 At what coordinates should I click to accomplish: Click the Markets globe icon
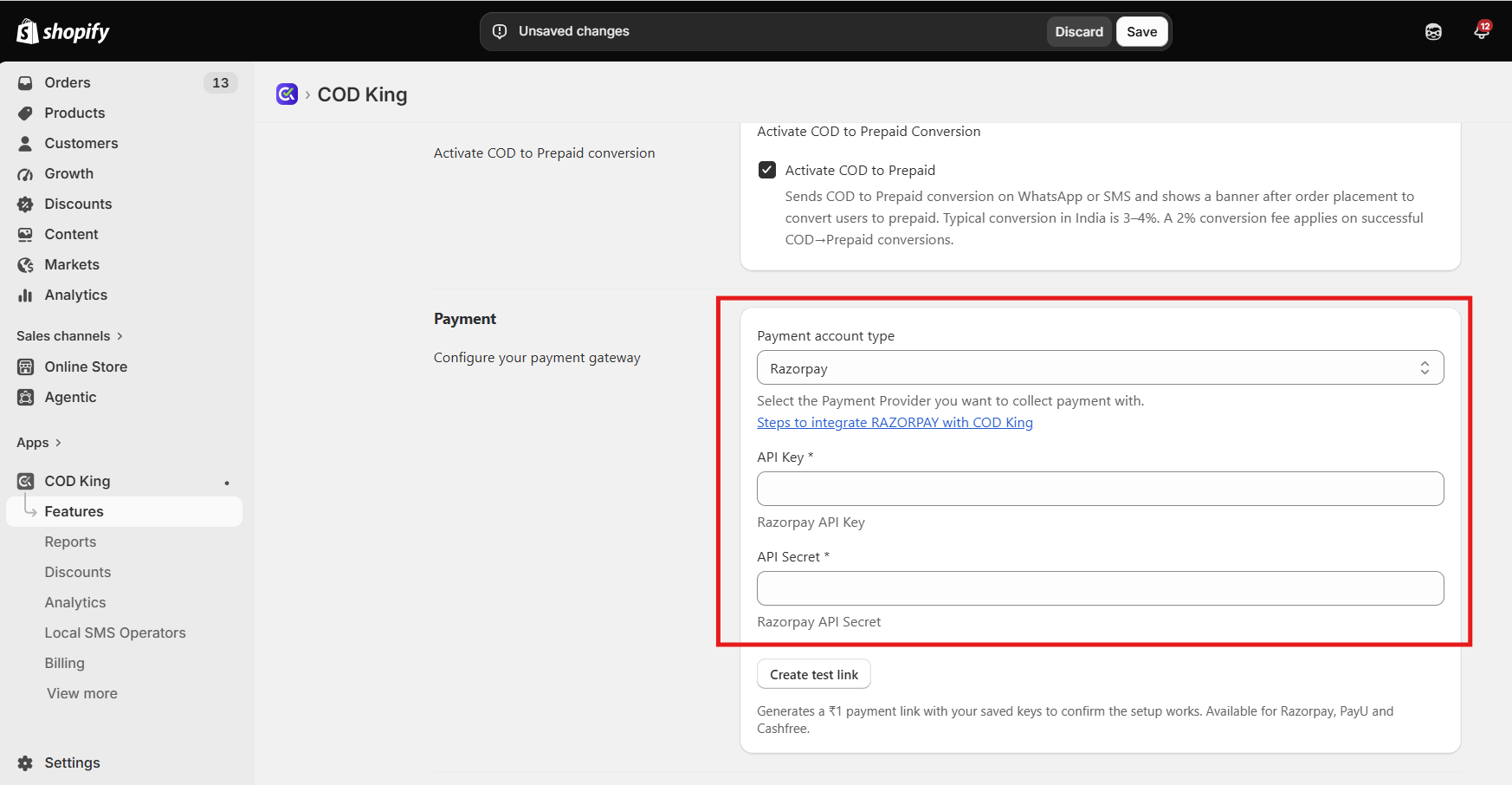(x=25, y=264)
